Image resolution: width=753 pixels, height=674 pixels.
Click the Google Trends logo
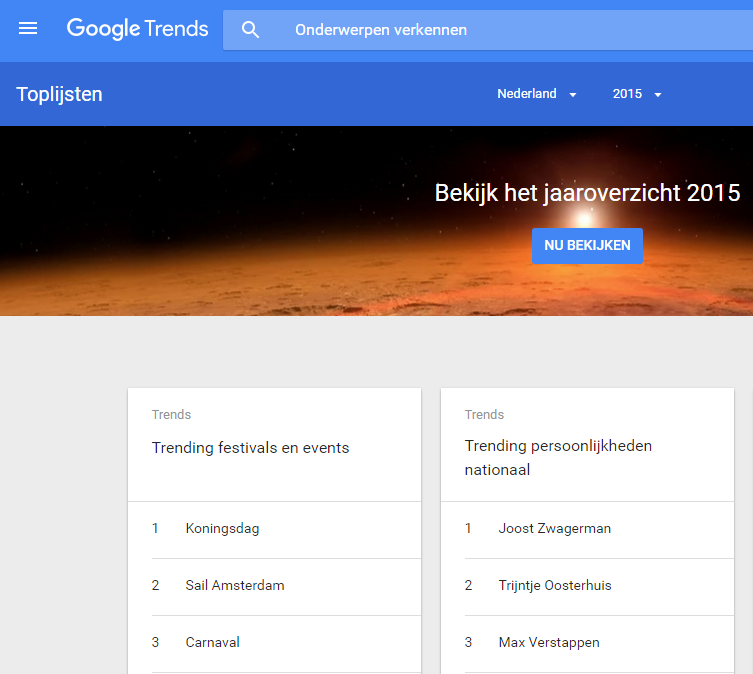(137, 29)
